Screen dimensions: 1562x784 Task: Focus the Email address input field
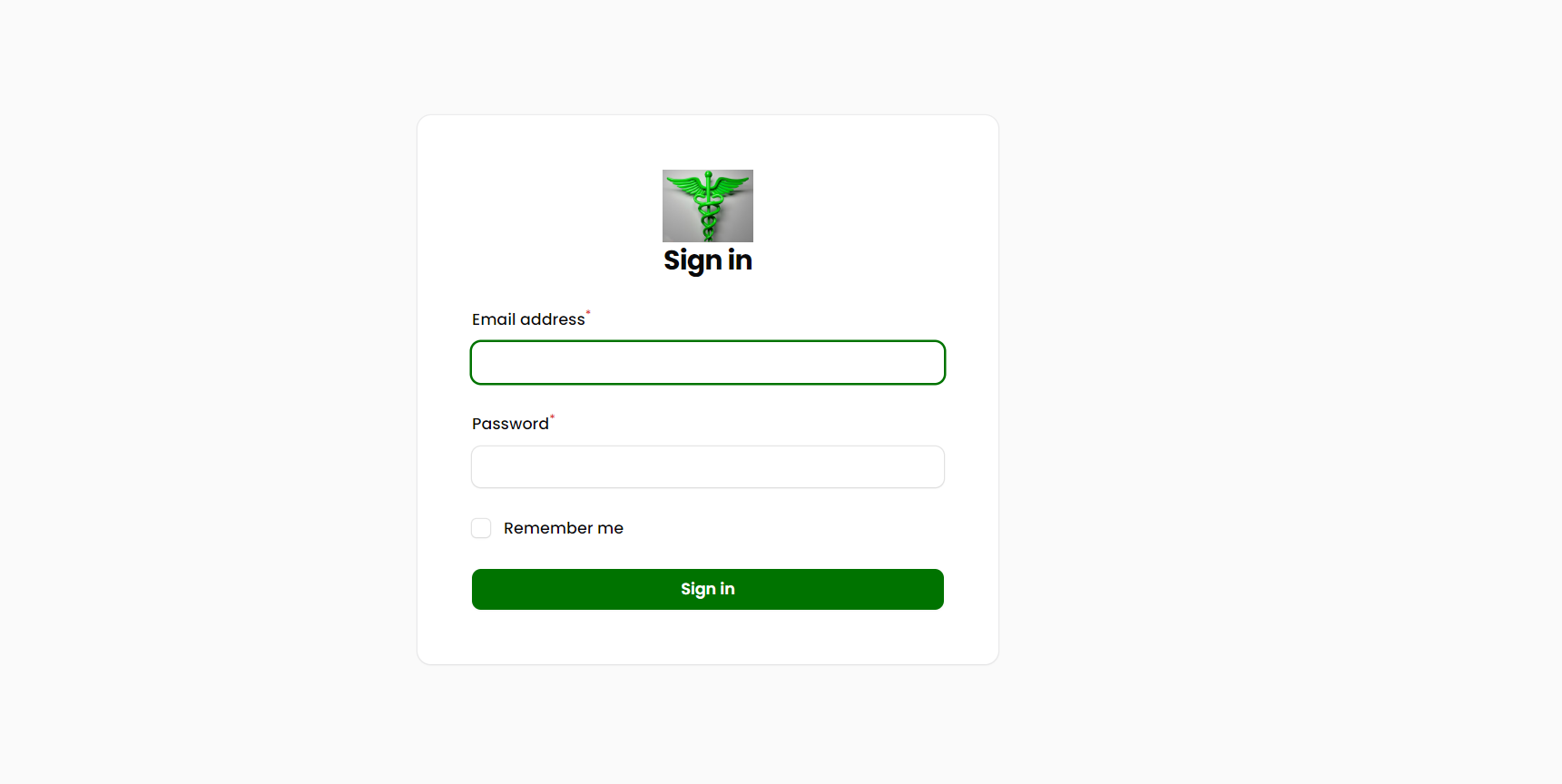[x=708, y=363]
